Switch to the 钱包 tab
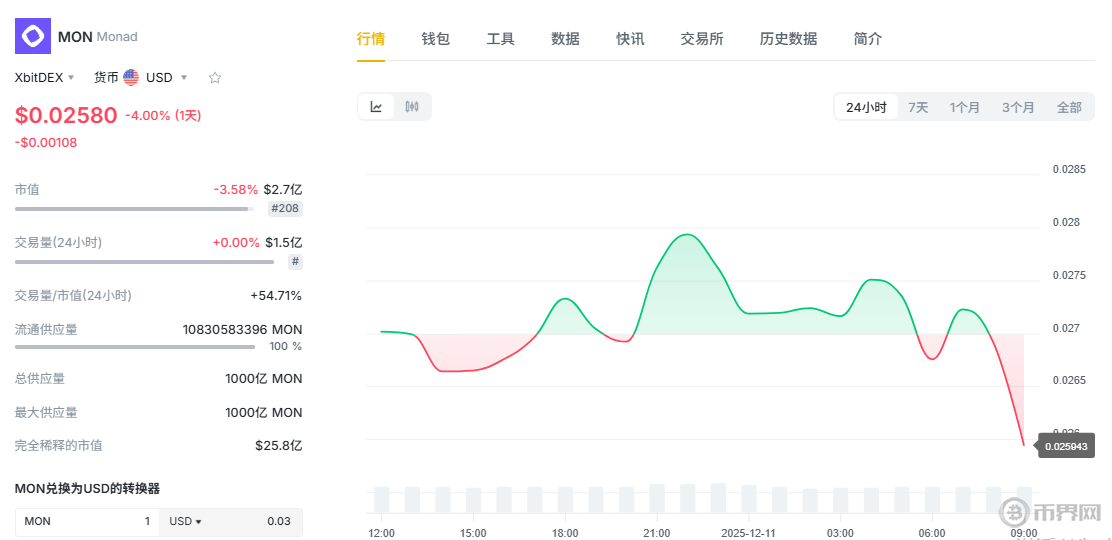This screenshot has height=540, width=1112. click(x=435, y=39)
